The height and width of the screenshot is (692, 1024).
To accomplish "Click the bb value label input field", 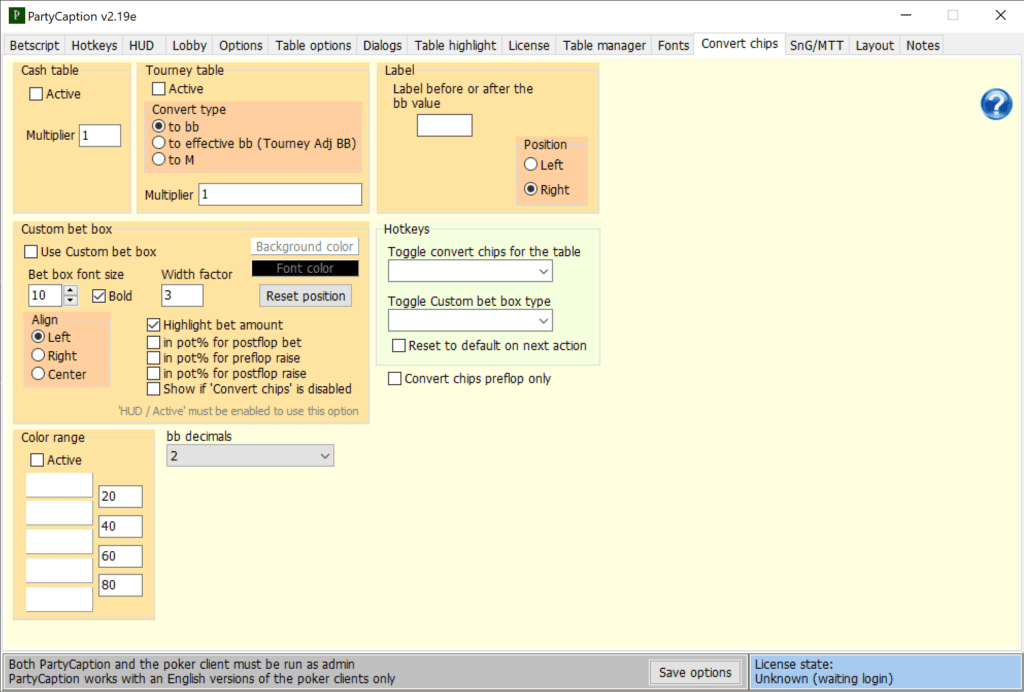I will point(444,125).
